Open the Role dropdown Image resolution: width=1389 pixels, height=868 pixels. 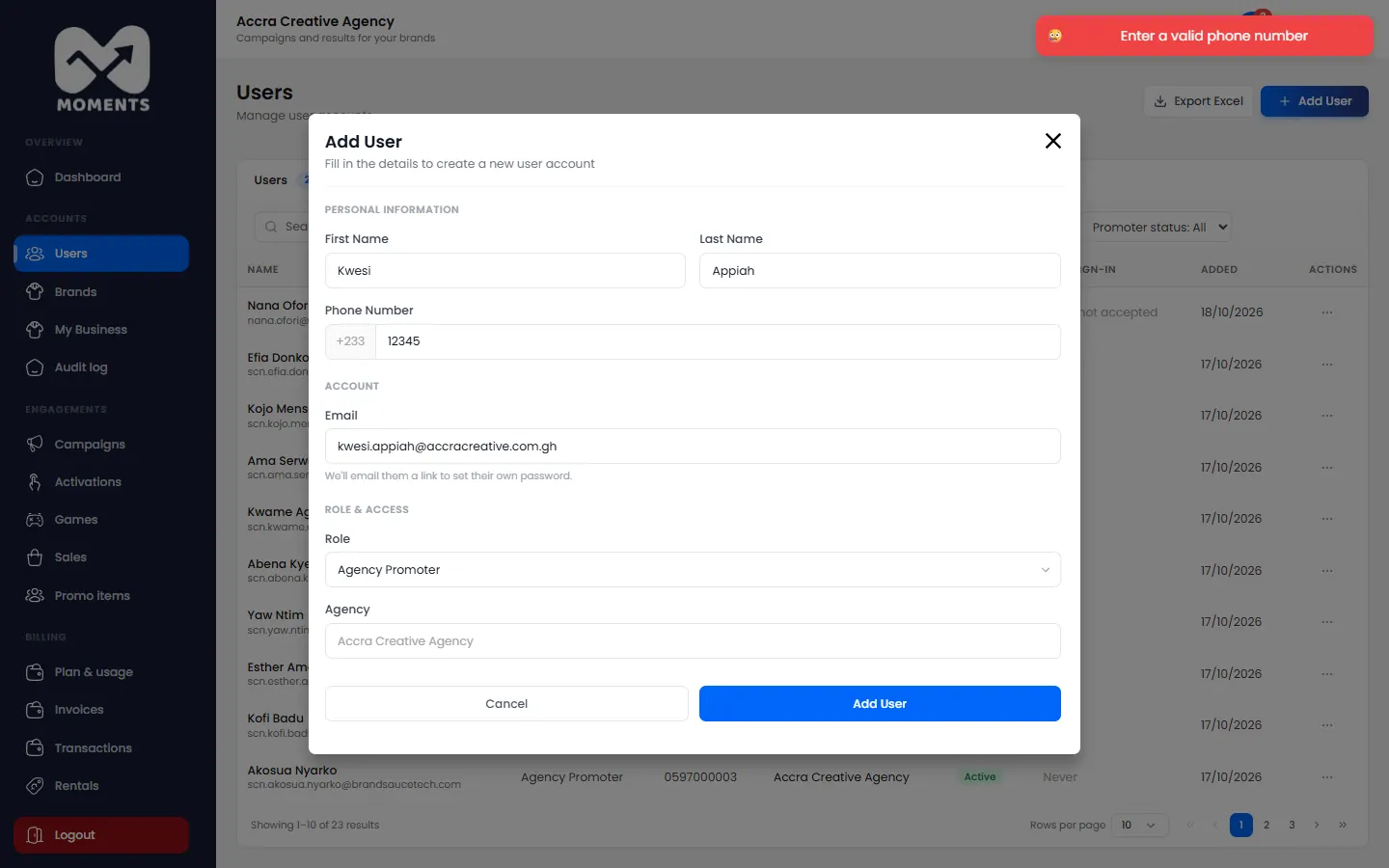coord(693,570)
